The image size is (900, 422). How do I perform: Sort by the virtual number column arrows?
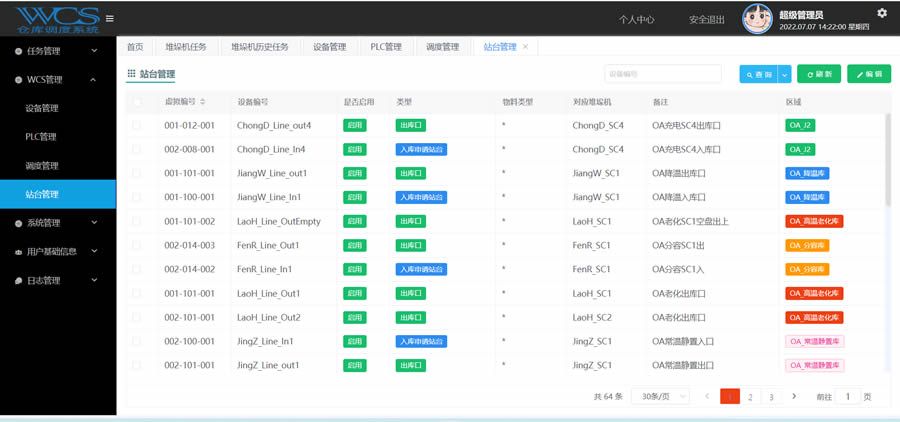(x=203, y=102)
